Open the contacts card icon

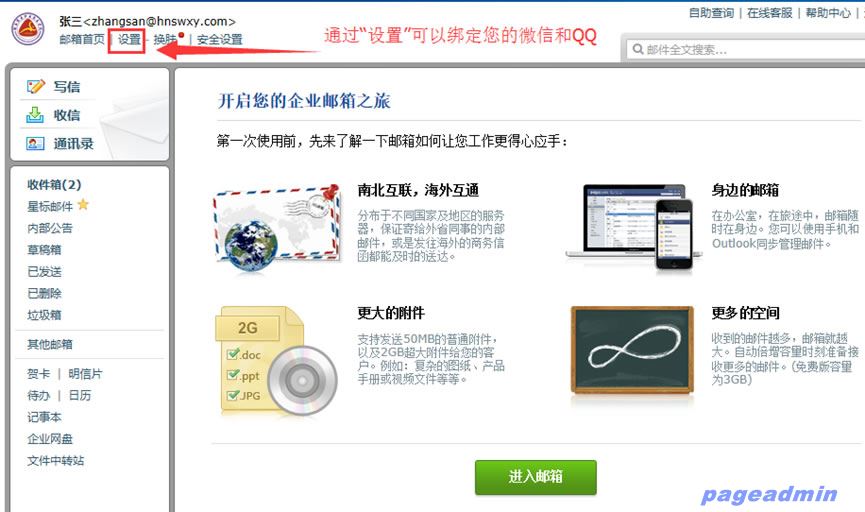[35, 143]
